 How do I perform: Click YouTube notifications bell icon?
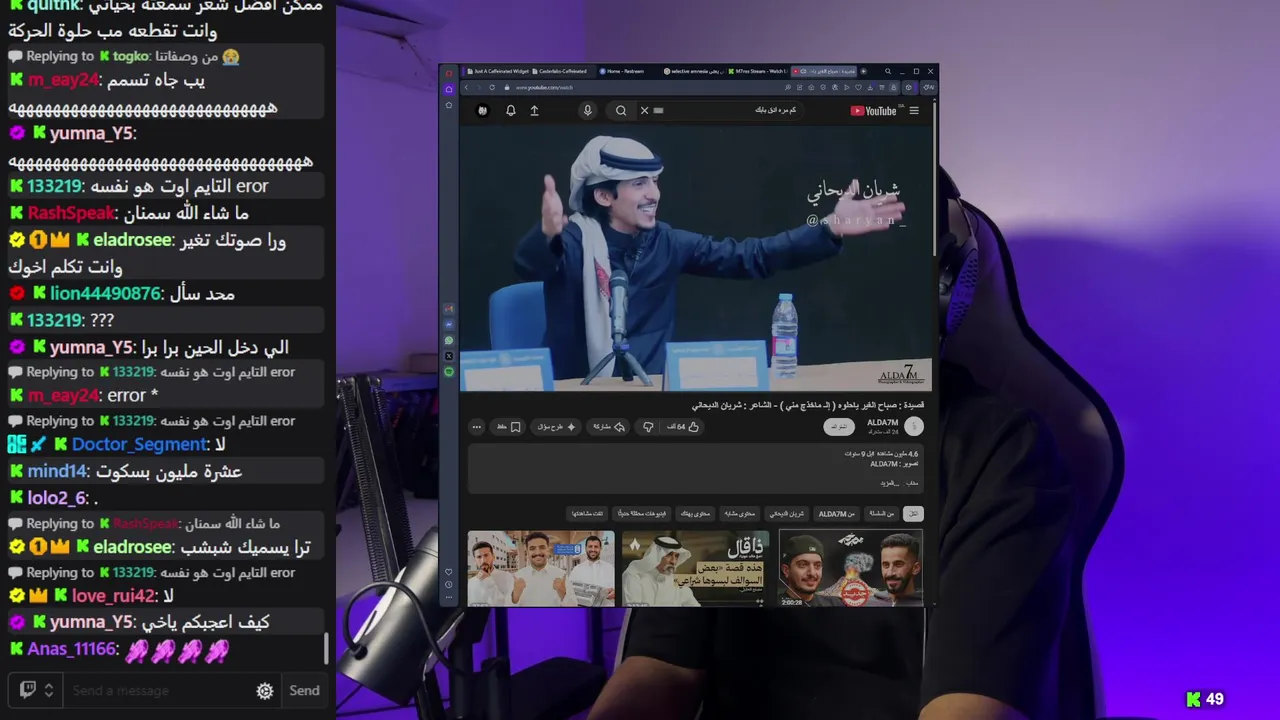(511, 110)
